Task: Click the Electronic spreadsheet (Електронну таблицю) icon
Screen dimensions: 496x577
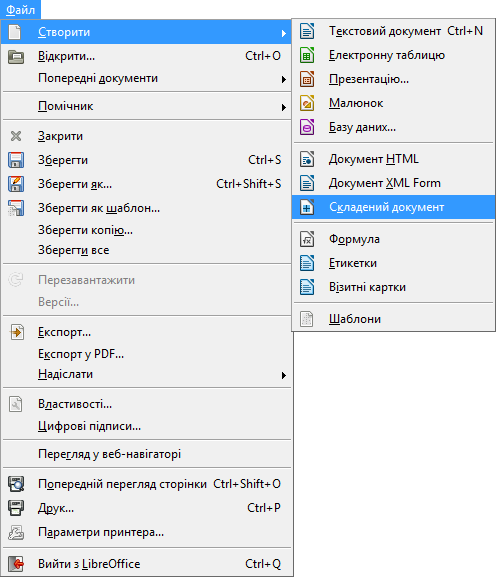Action: click(x=307, y=55)
